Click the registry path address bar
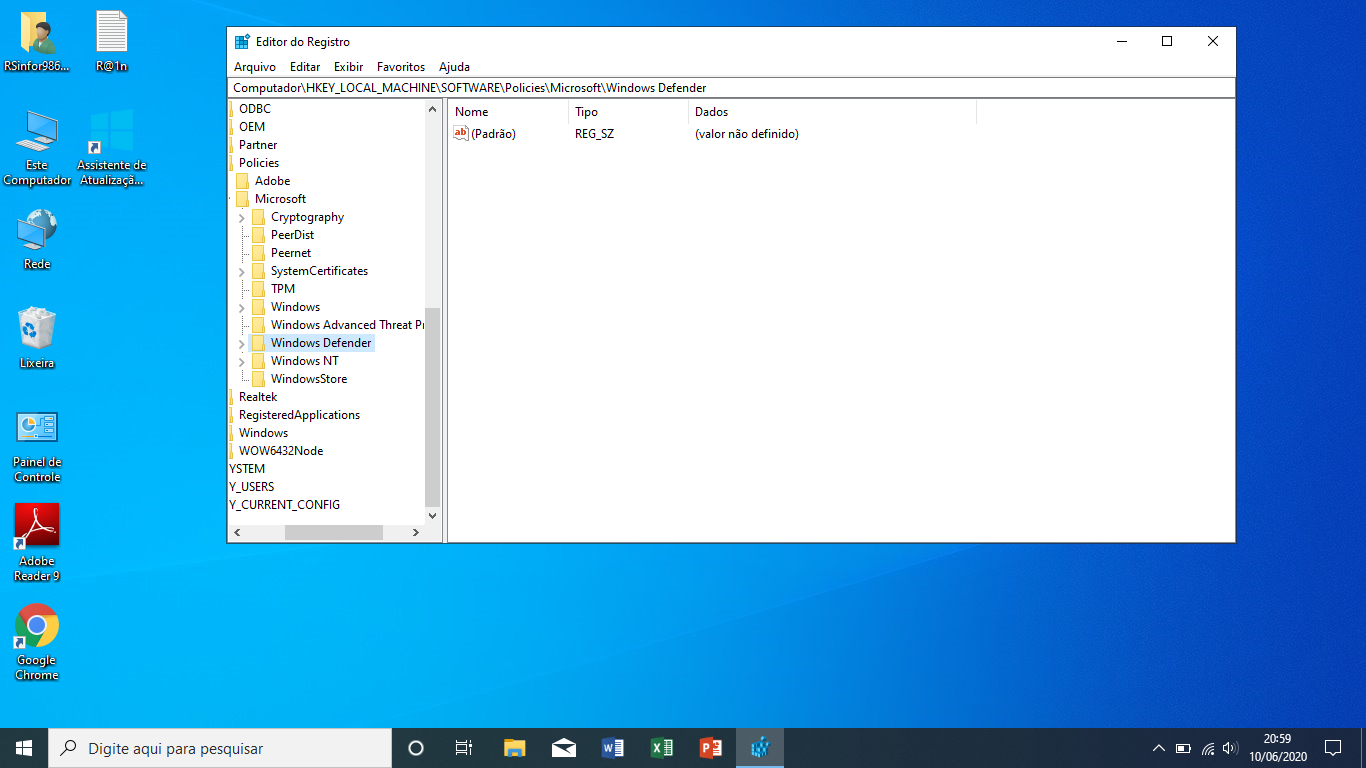1366x768 pixels. click(731, 88)
